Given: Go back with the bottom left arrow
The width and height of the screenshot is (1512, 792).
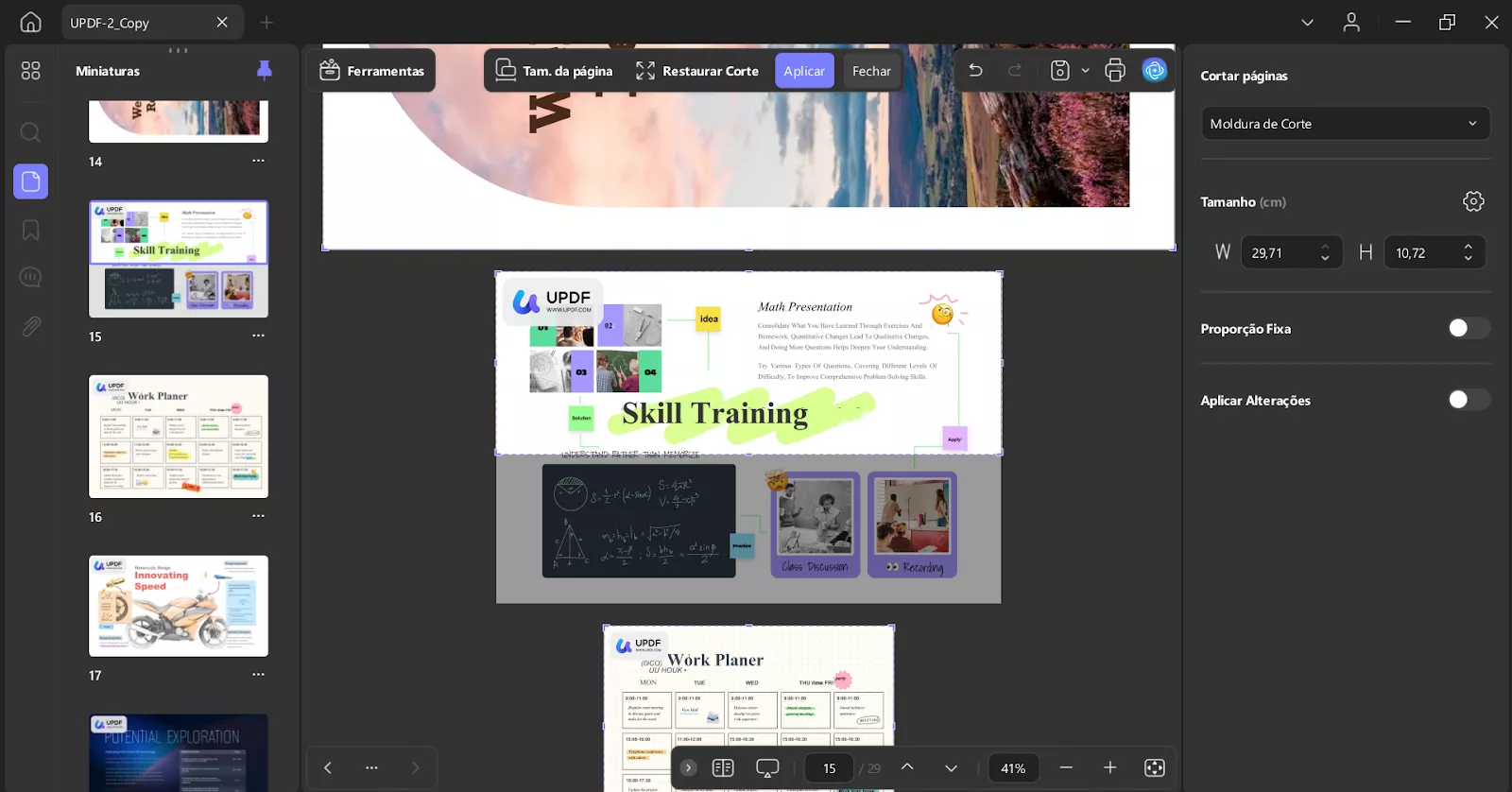Looking at the screenshot, I should [x=327, y=767].
